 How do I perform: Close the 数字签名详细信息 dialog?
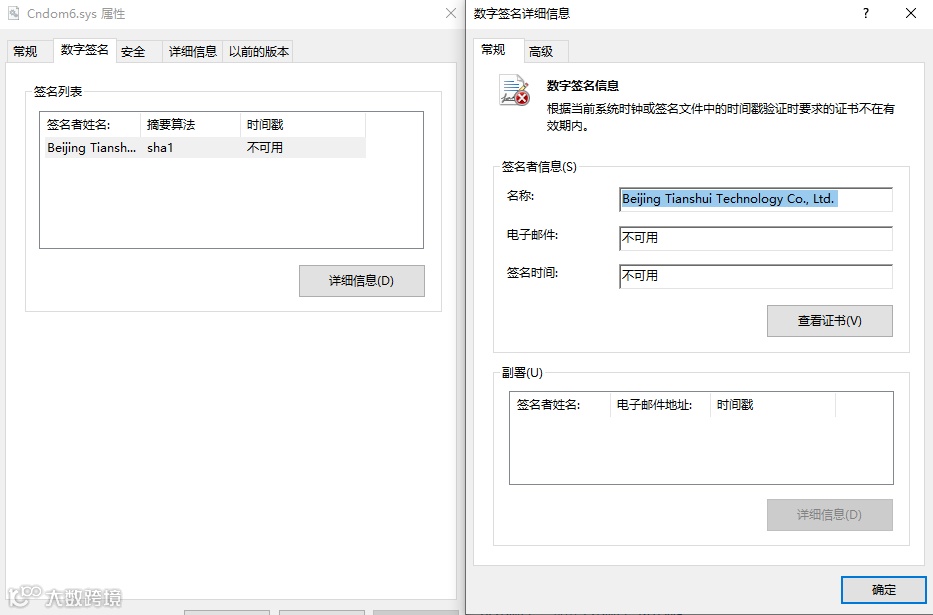910,13
